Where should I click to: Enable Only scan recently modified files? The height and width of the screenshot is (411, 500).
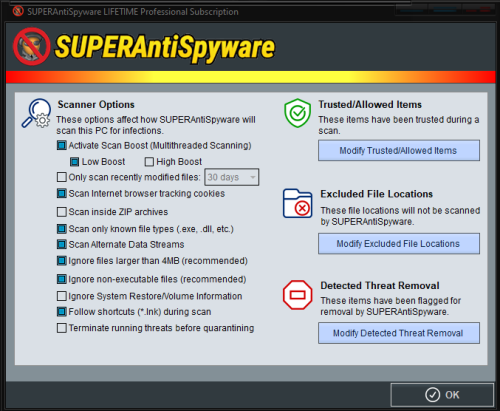coord(62,177)
